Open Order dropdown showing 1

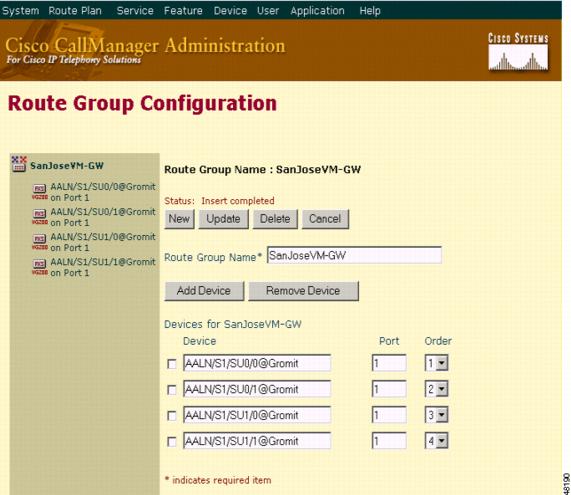(x=436, y=363)
